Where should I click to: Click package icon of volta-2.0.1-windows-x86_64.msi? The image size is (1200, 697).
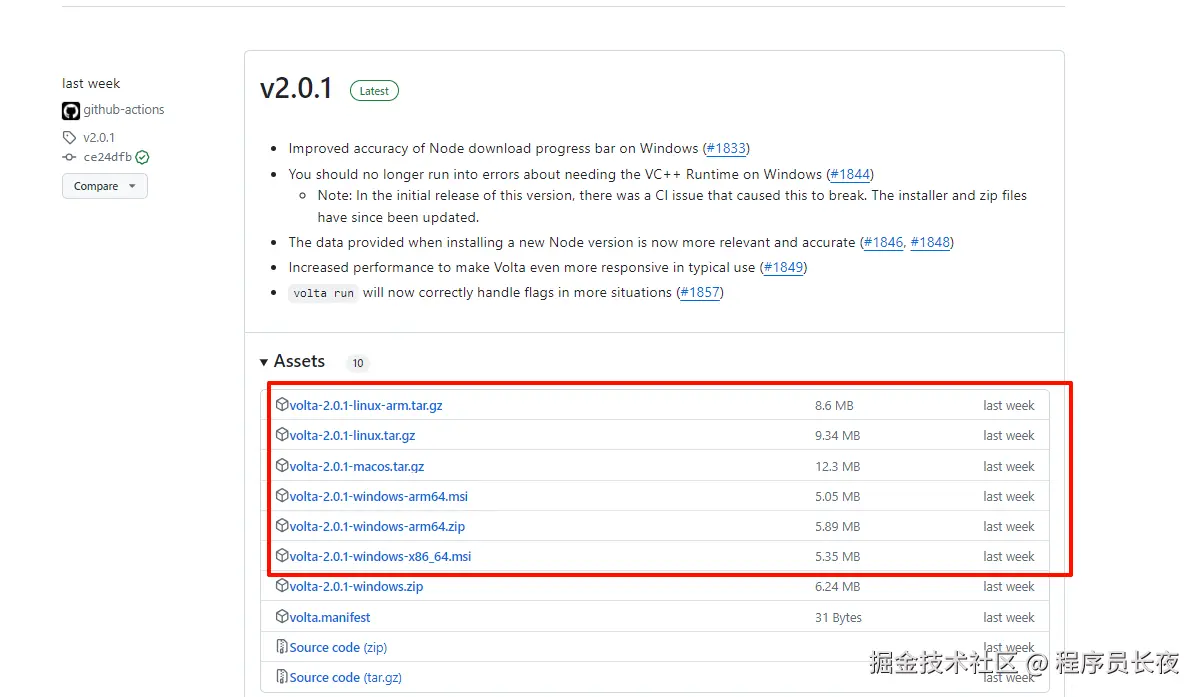[282, 556]
